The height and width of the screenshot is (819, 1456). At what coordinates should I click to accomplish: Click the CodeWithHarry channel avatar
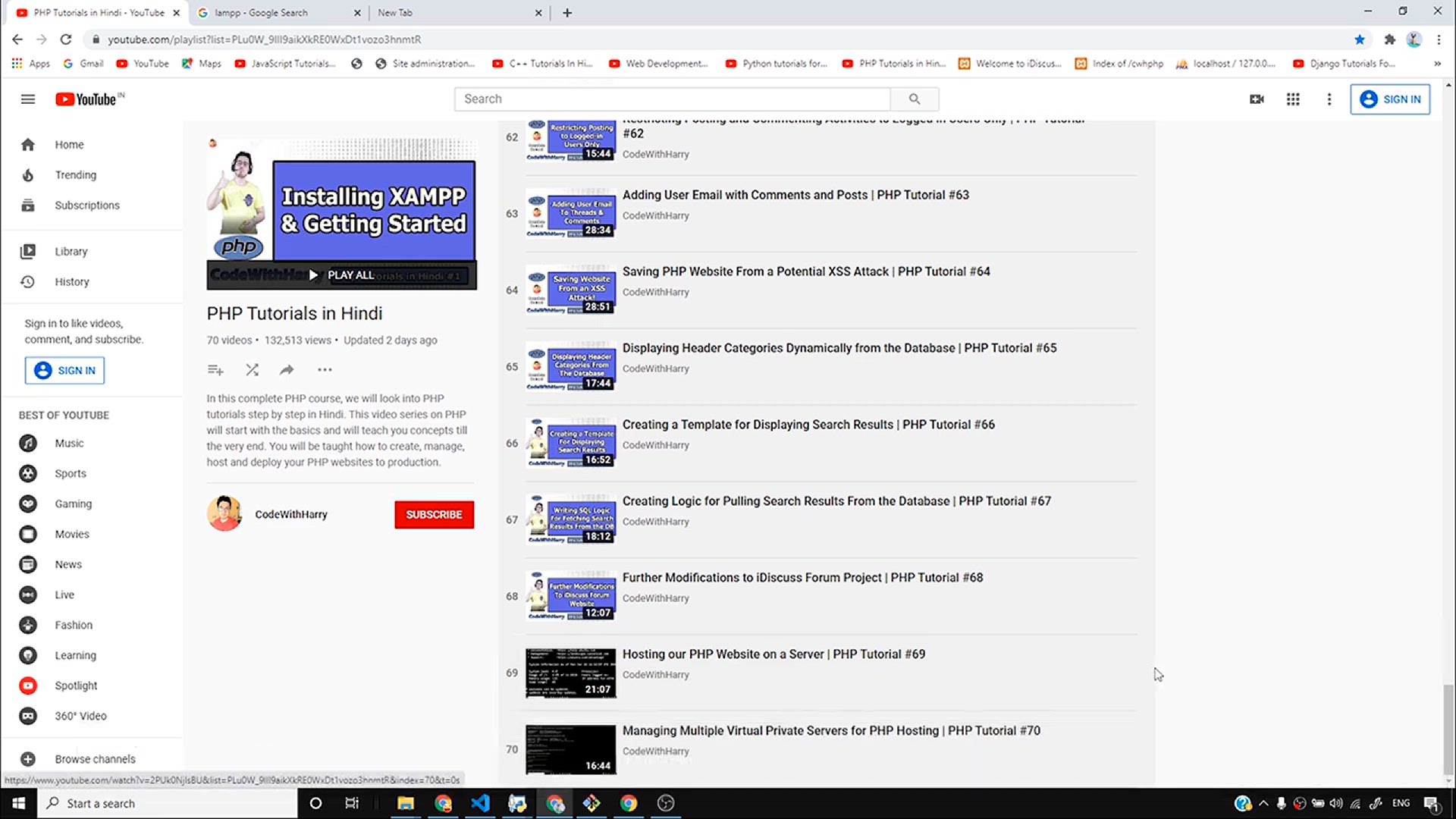tap(224, 514)
